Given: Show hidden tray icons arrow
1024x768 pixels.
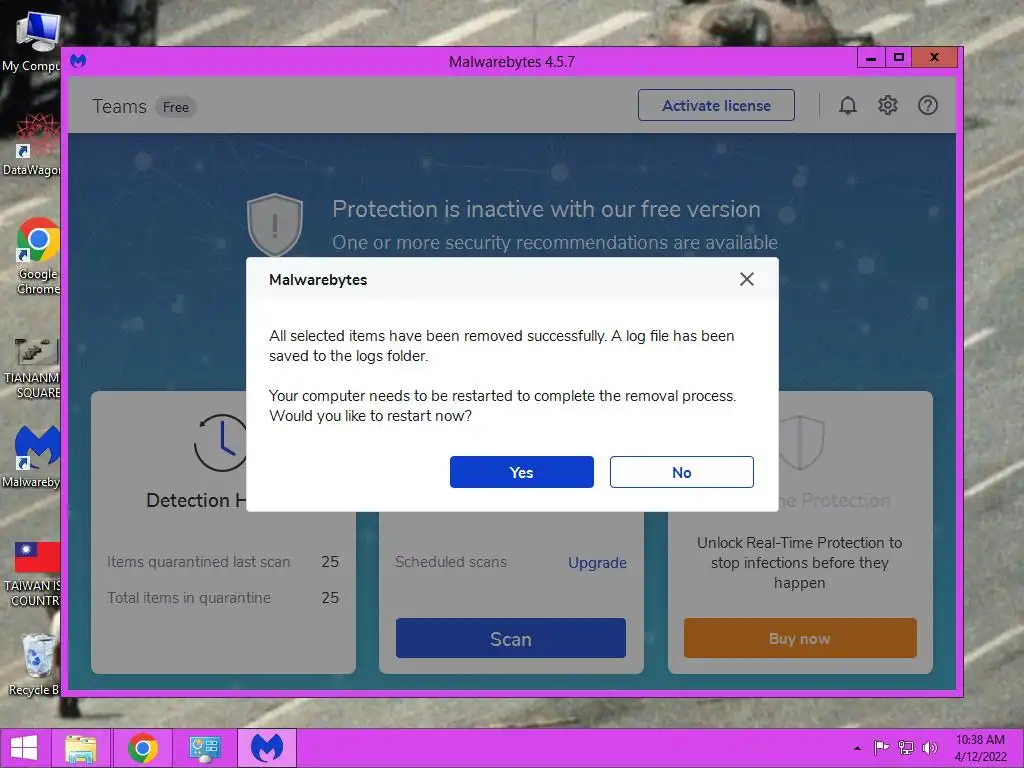Looking at the screenshot, I should (857, 748).
